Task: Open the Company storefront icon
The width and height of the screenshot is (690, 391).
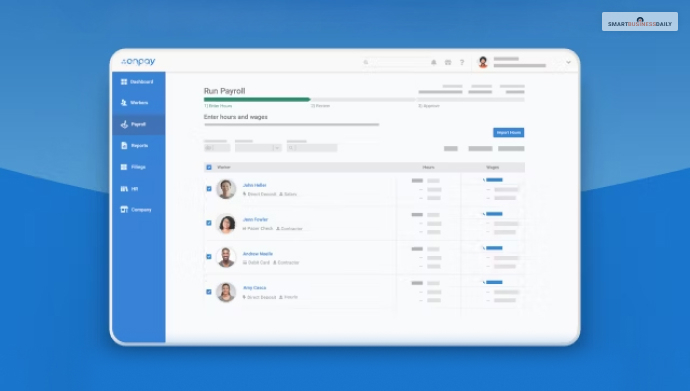Action: click(124, 209)
